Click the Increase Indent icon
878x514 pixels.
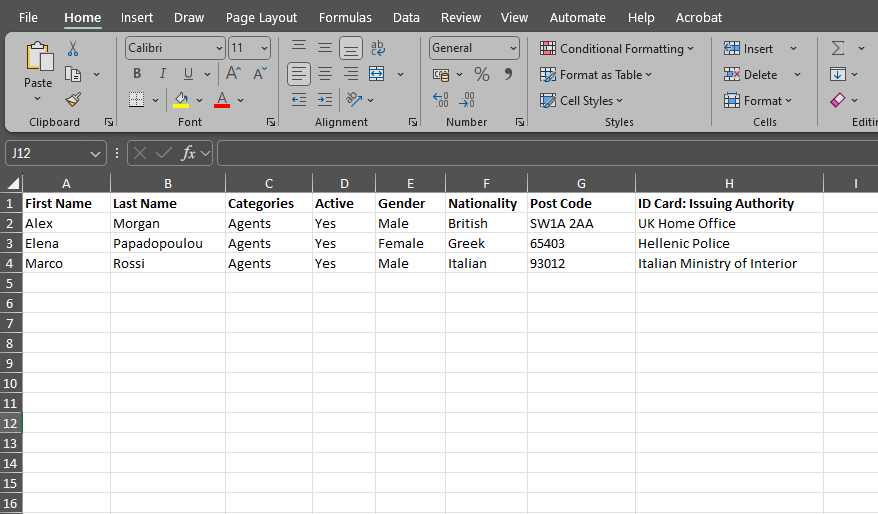[324, 100]
